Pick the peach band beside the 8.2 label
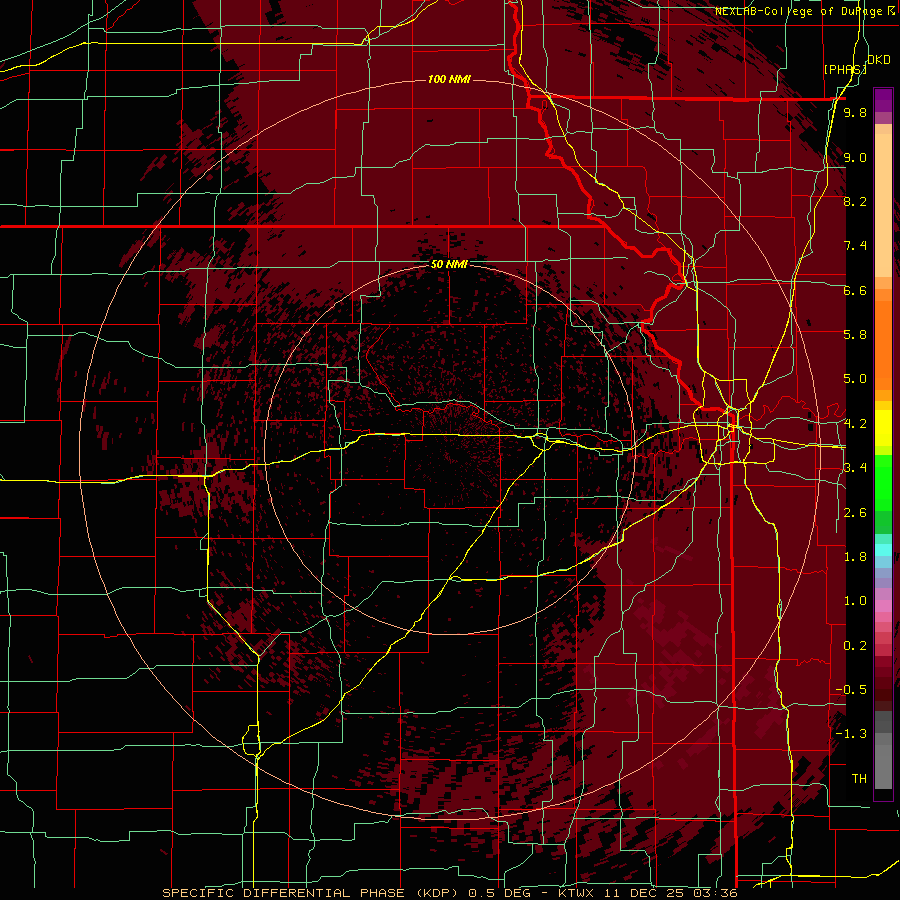 pos(883,204)
